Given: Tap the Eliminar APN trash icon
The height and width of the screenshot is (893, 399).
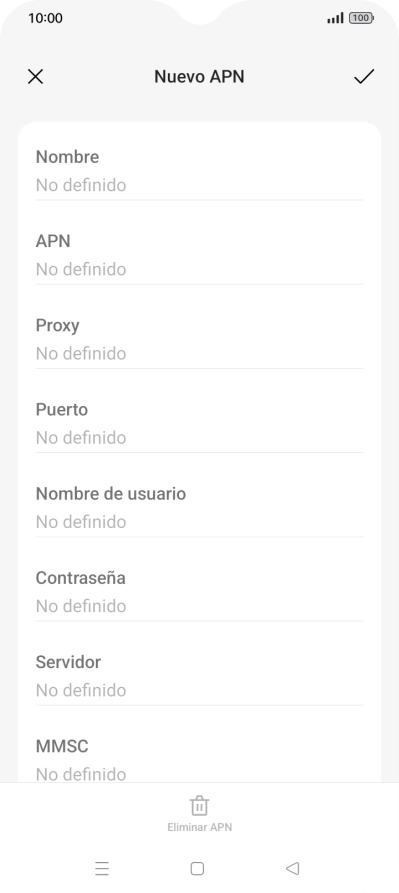Looking at the screenshot, I should pyautogui.click(x=199, y=805).
